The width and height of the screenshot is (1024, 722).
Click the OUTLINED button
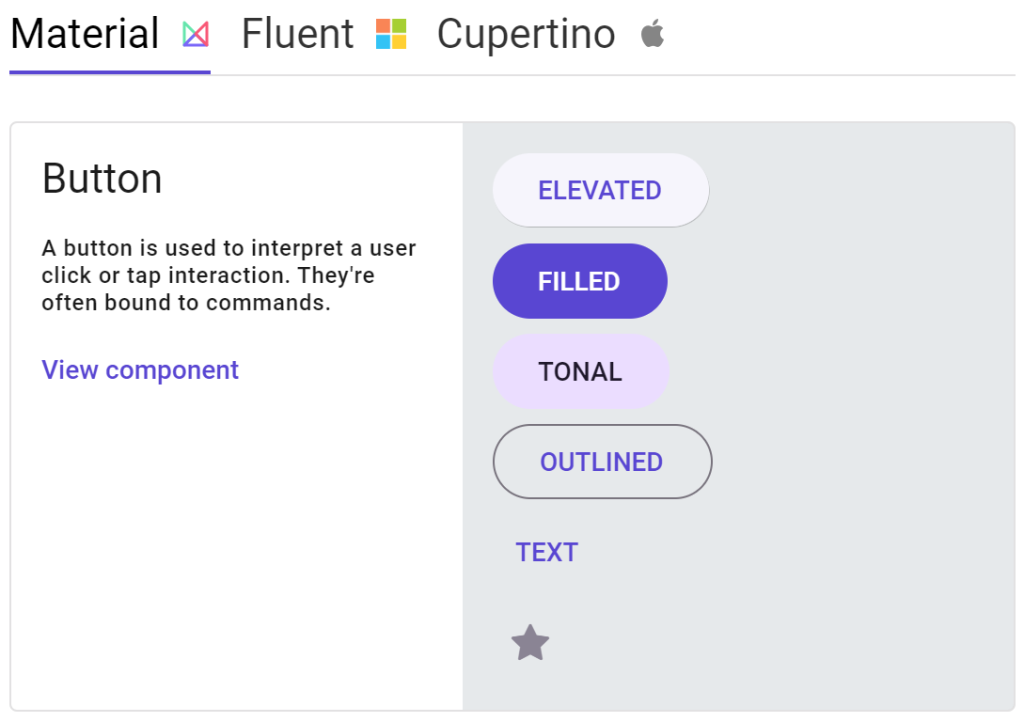tap(602, 462)
